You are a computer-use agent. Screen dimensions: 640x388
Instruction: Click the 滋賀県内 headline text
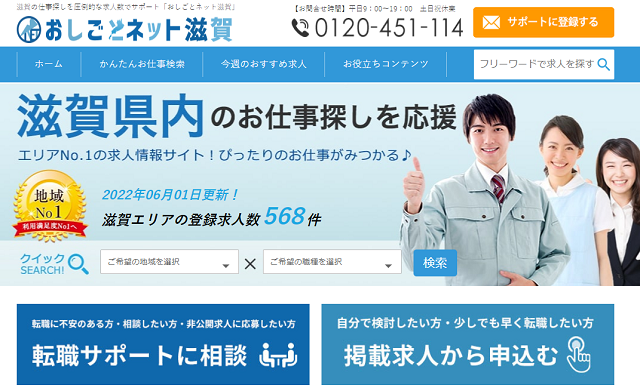coord(110,116)
